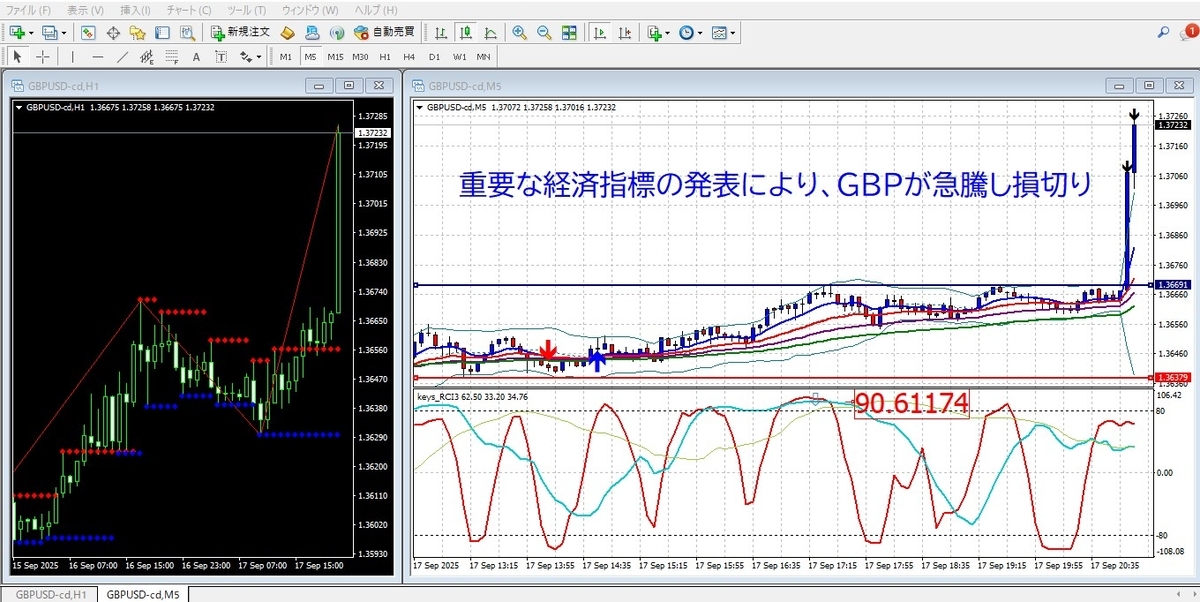Image resolution: width=1200 pixels, height=602 pixels.
Task: Switch to H1 timeframe
Action: (385, 57)
